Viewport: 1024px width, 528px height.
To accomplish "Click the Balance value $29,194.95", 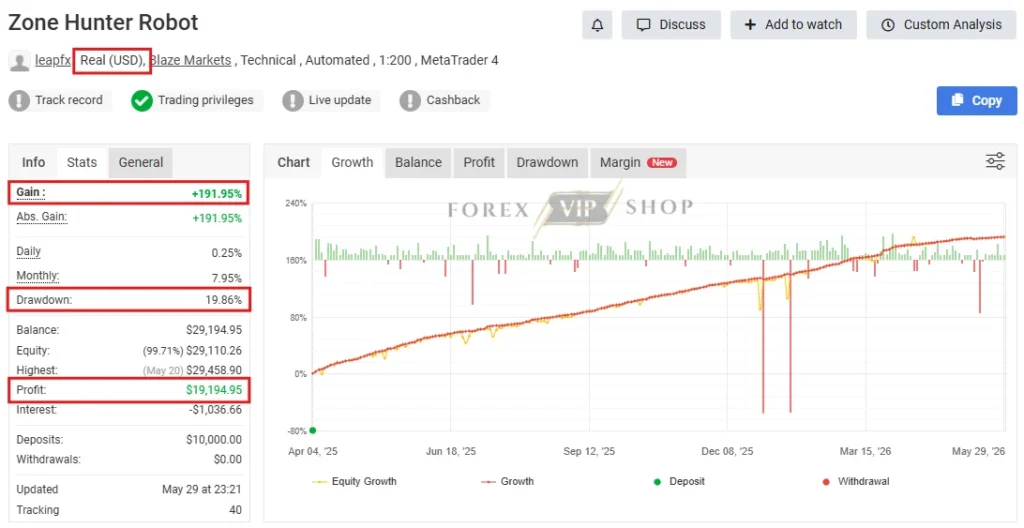I will click(214, 330).
